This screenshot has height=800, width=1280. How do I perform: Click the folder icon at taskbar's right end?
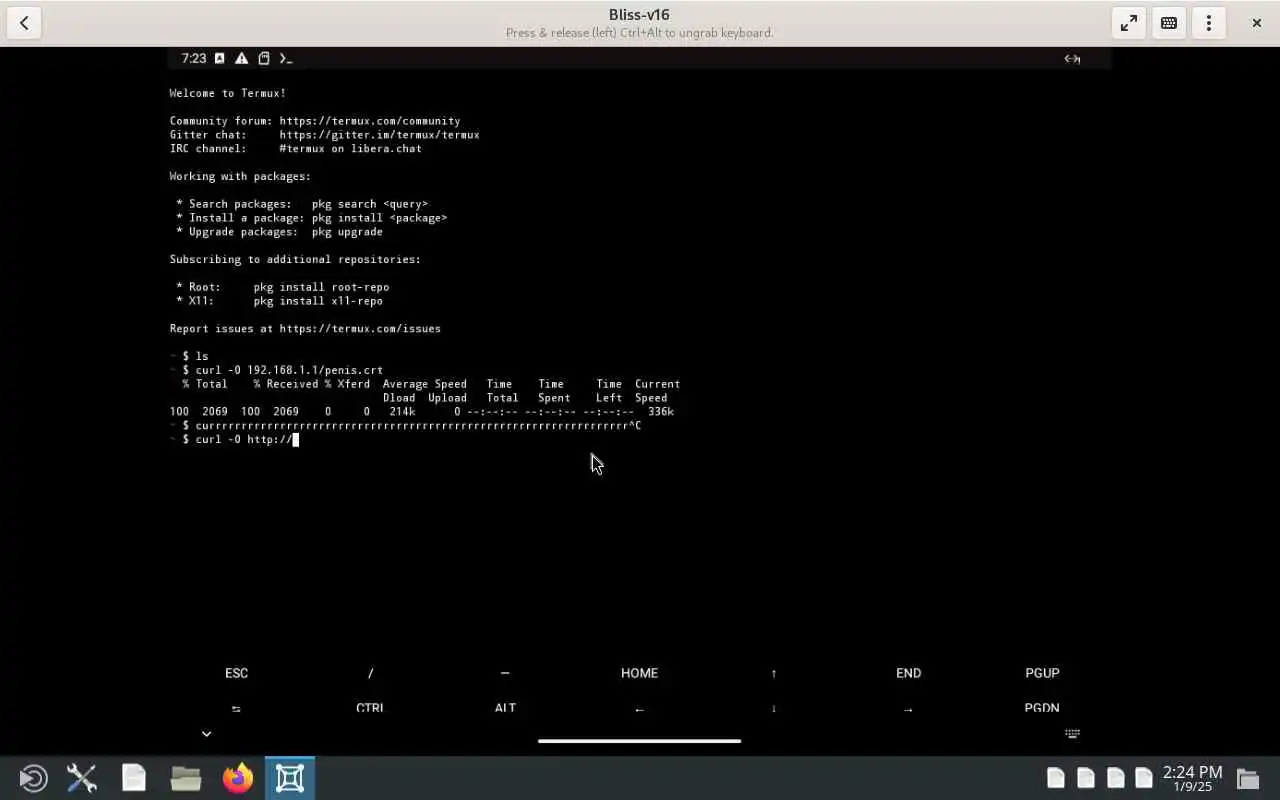[x=1247, y=778]
